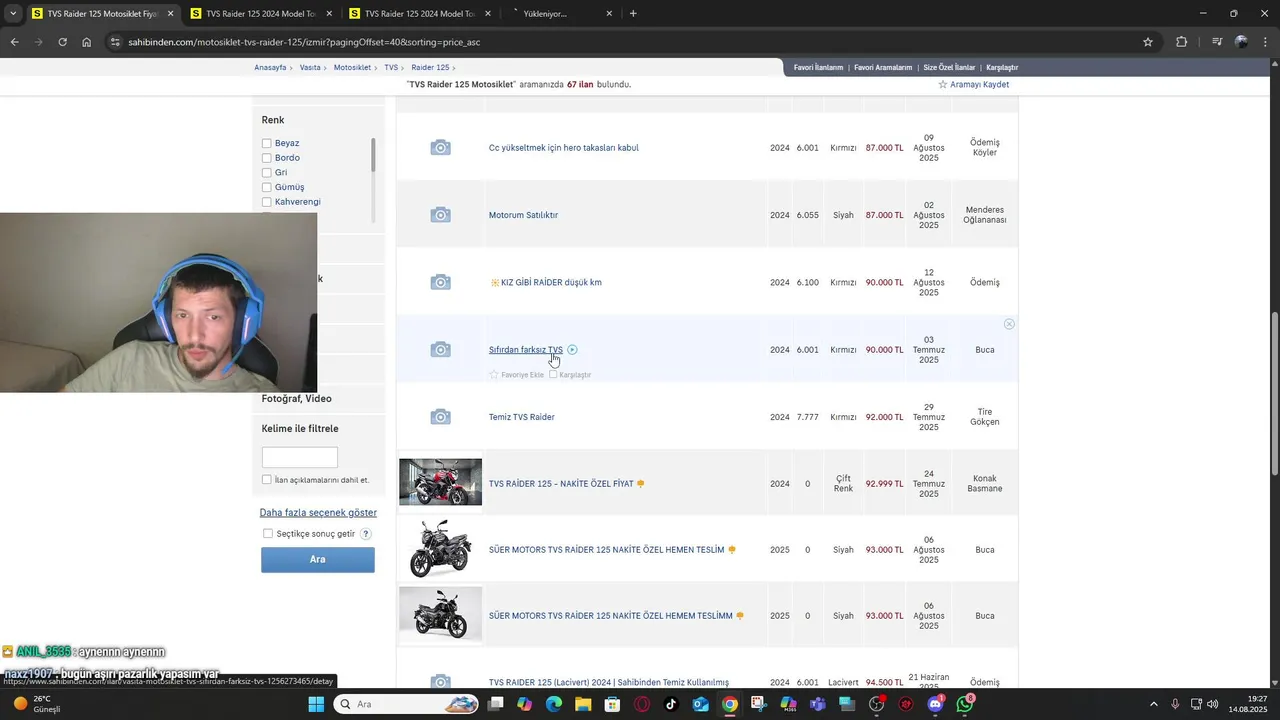Dismiss the Buca listing with circled X

click(x=1009, y=324)
